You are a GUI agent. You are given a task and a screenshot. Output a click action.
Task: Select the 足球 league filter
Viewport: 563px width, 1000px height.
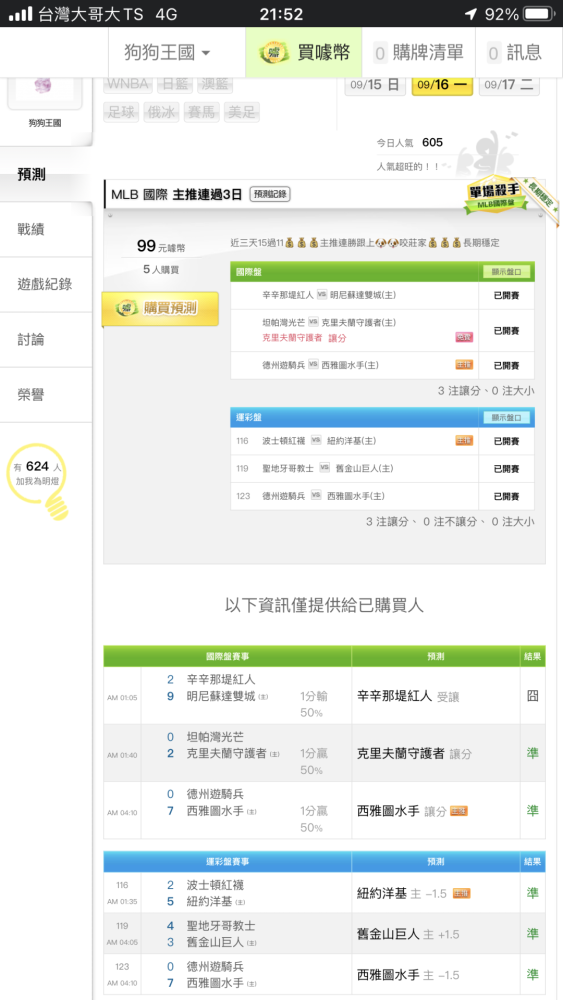(x=121, y=112)
